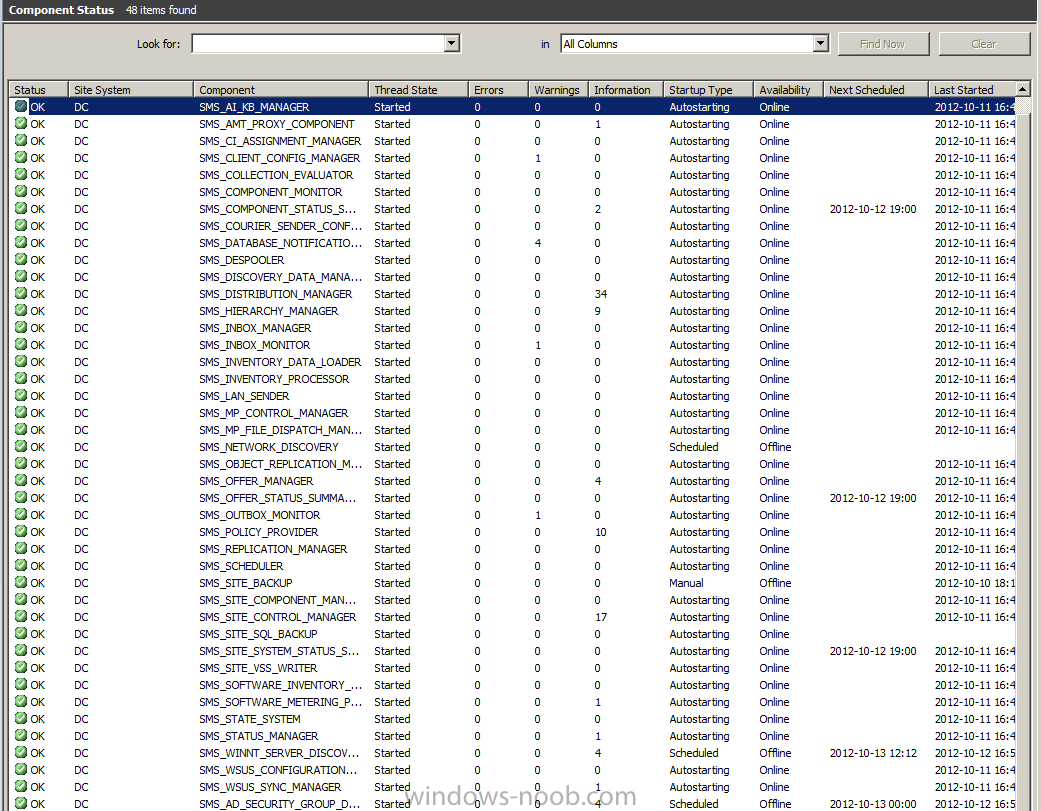Click the status icon for SMS_INVENTORY_PROCESSOR
The width and height of the screenshot is (1041, 811).
[21, 378]
